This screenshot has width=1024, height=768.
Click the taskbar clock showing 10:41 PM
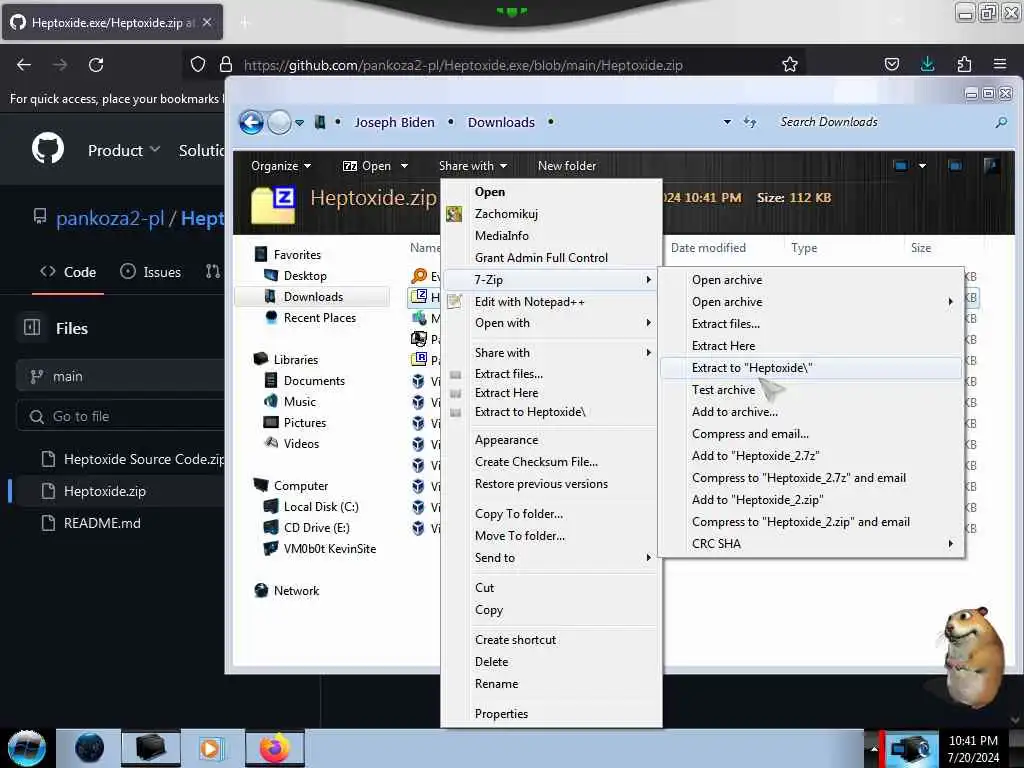pos(973,748)
